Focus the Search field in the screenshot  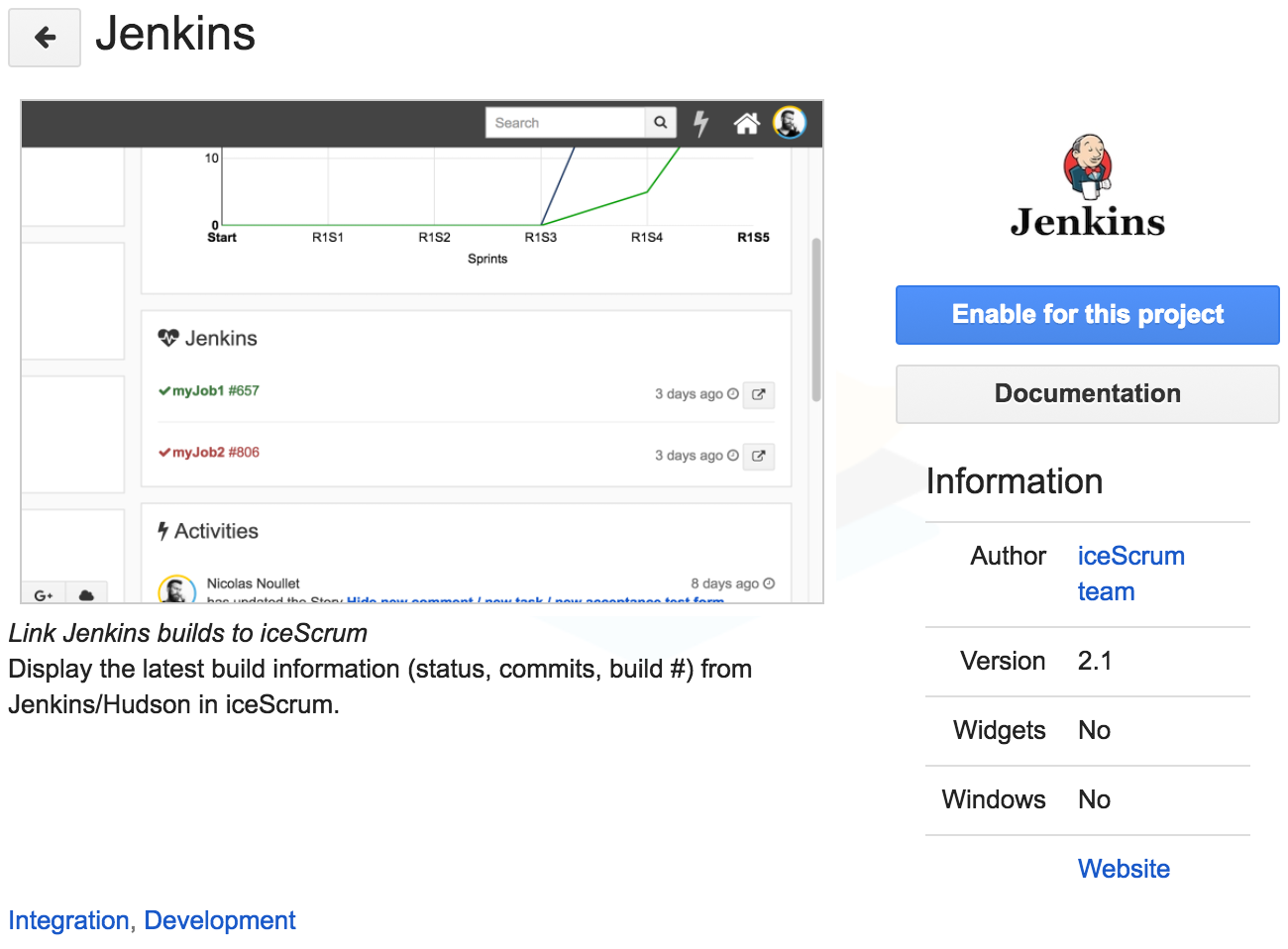565,123
